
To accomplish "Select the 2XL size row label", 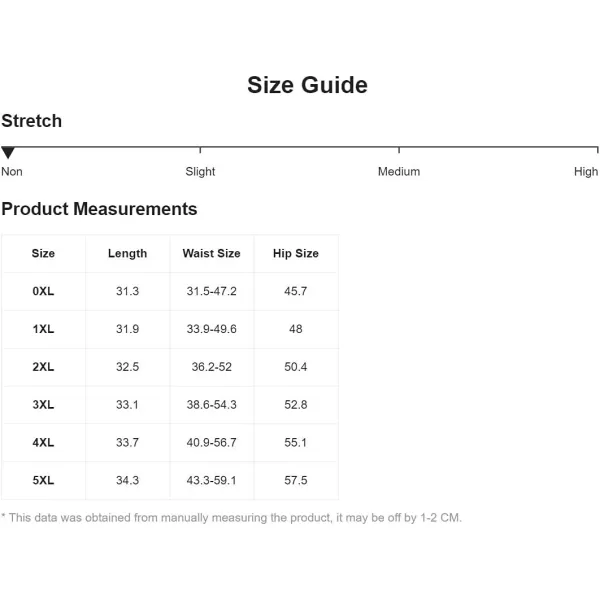I will tap(43, 367).
